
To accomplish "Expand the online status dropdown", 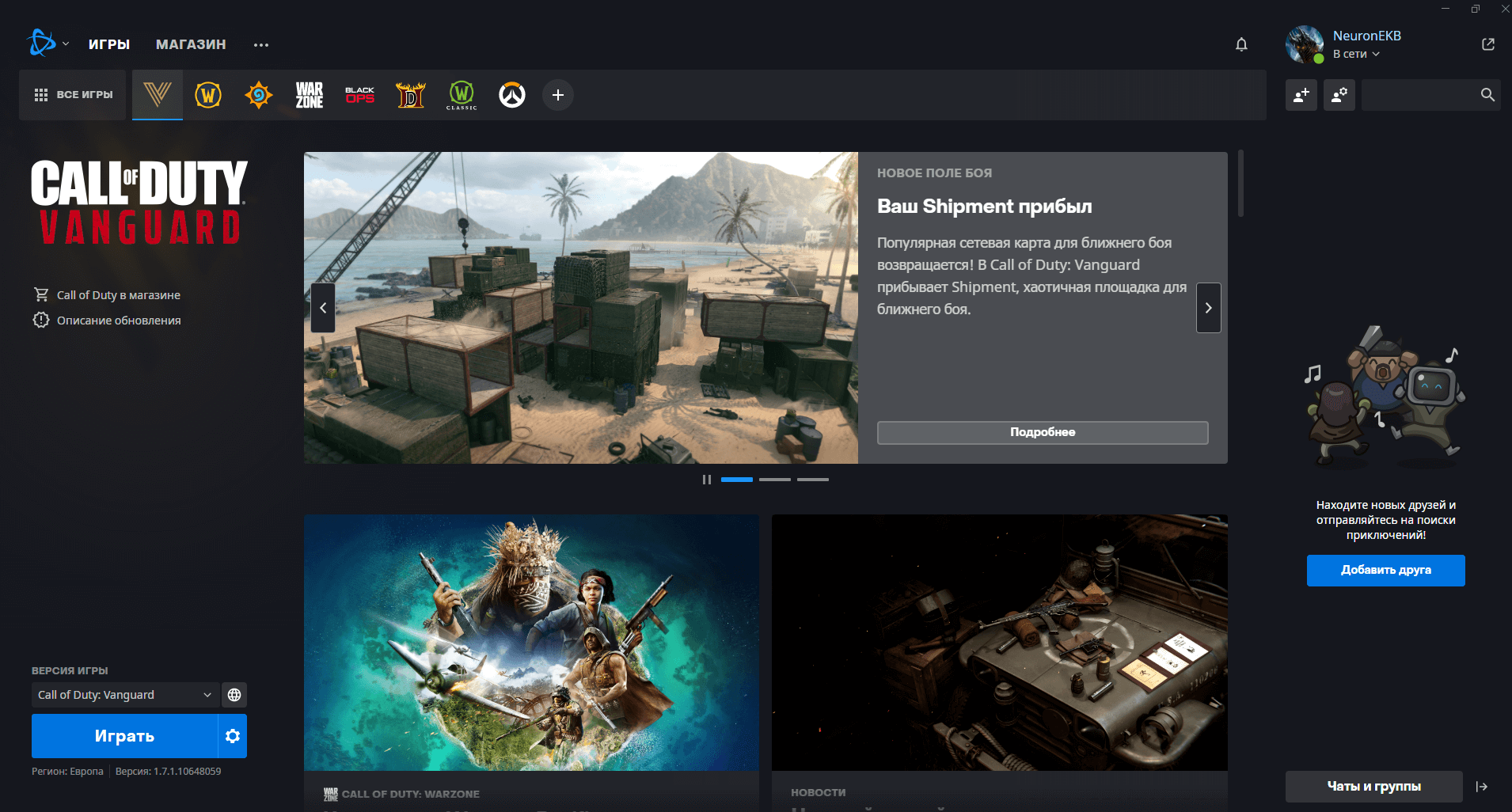I will [x=1356, y=54].
